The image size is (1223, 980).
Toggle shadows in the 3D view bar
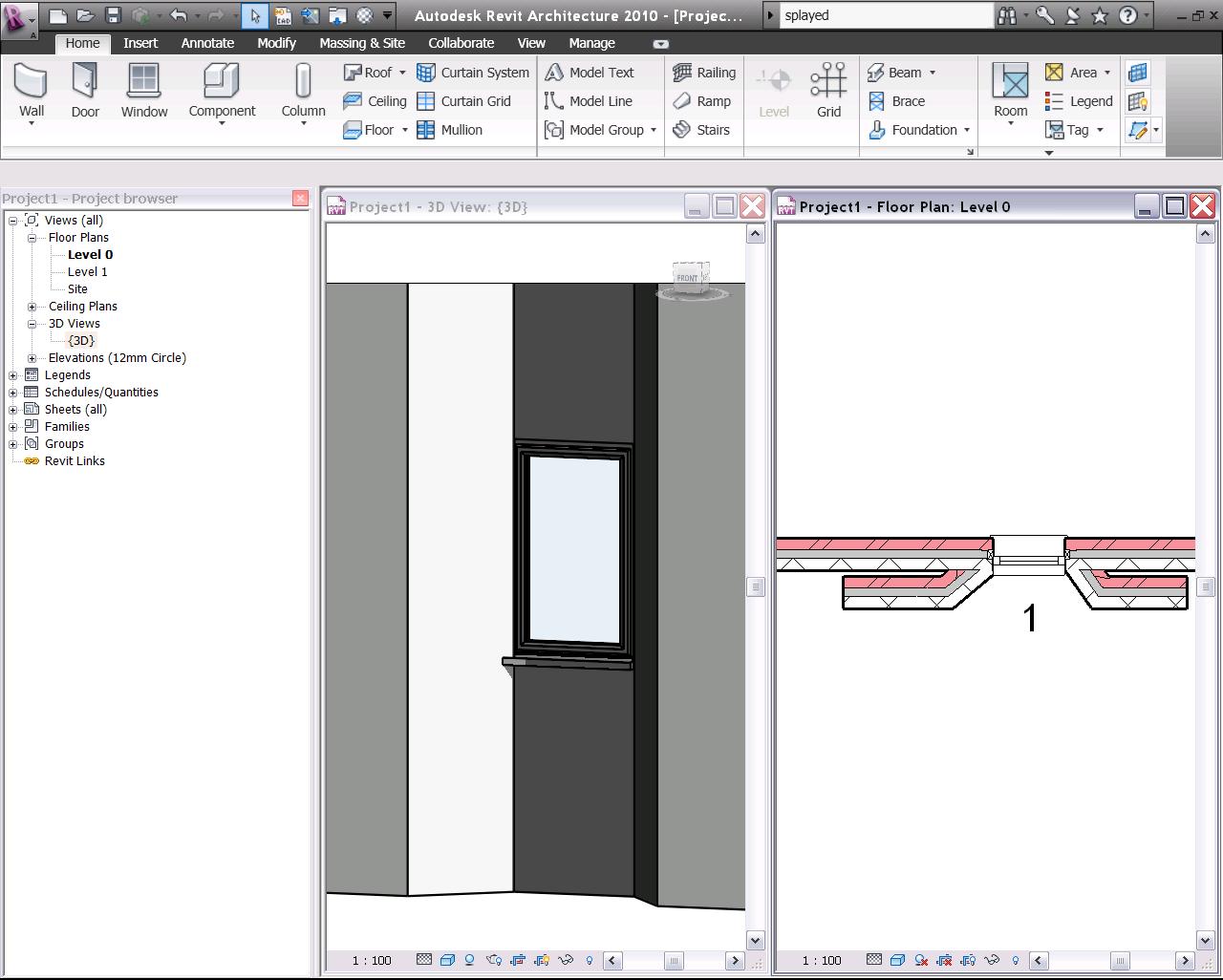point(469,960)
